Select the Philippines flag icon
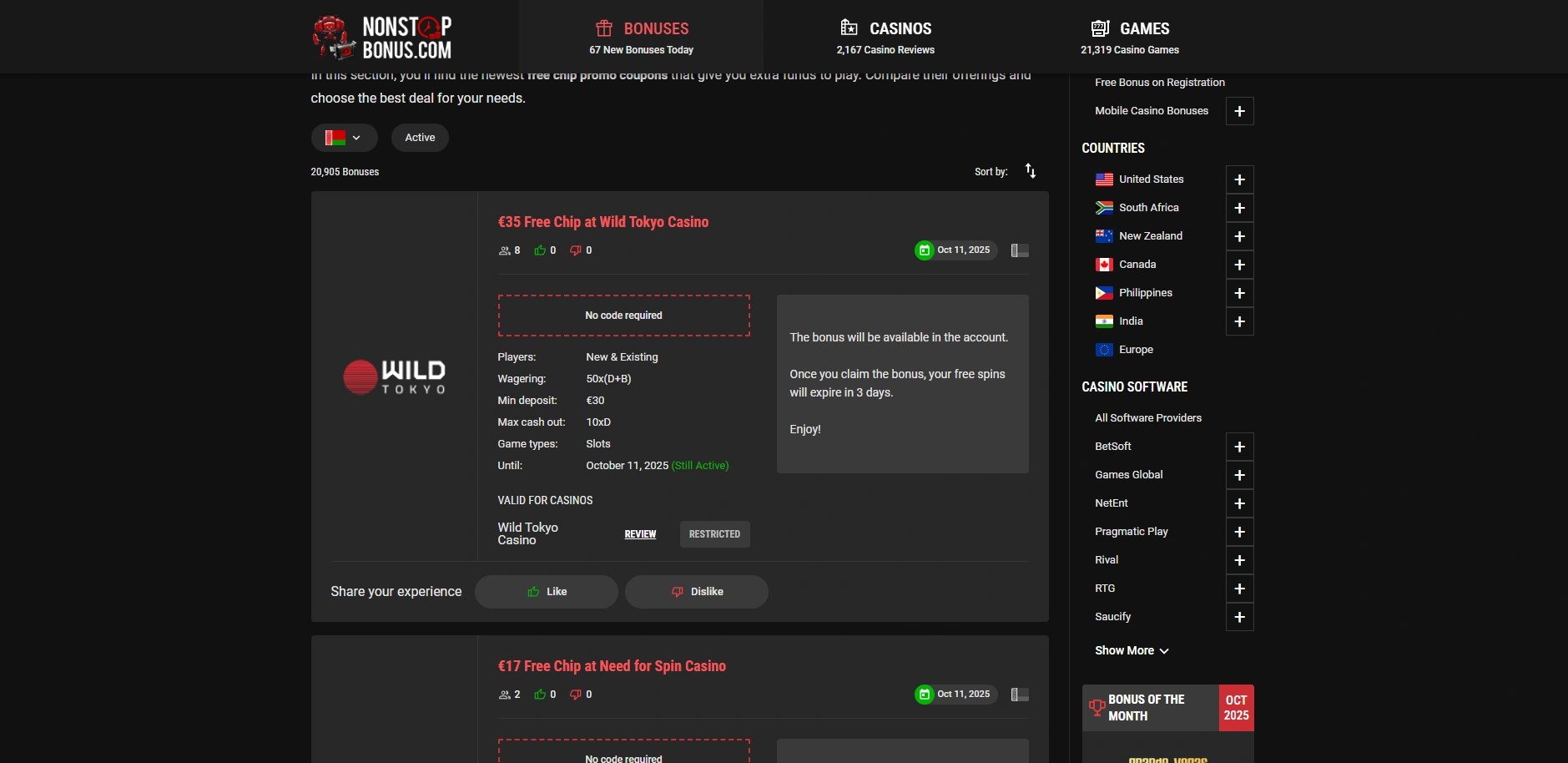 (1104, 293)
